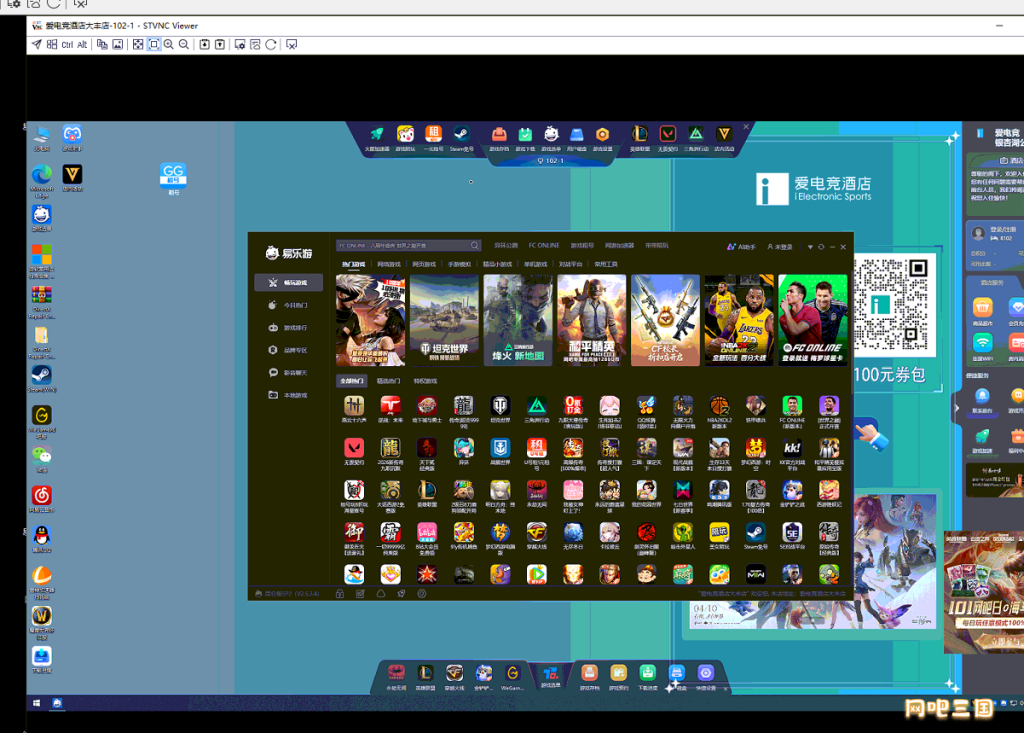Open Windows Start button on remote taskbar
This screenshot has height=733, width=1024.
(37, 703)
